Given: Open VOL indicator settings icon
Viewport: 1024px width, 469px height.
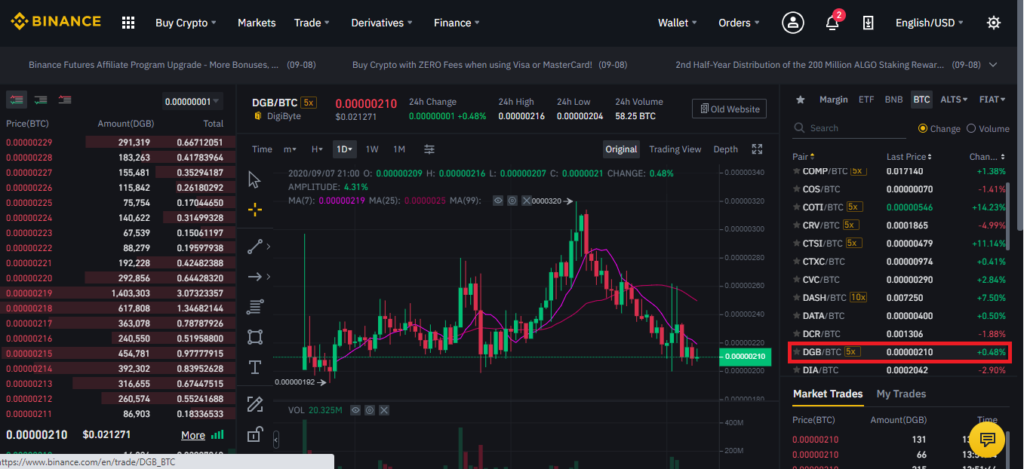Looking at the screenshot, I should (x=370, y=410).
